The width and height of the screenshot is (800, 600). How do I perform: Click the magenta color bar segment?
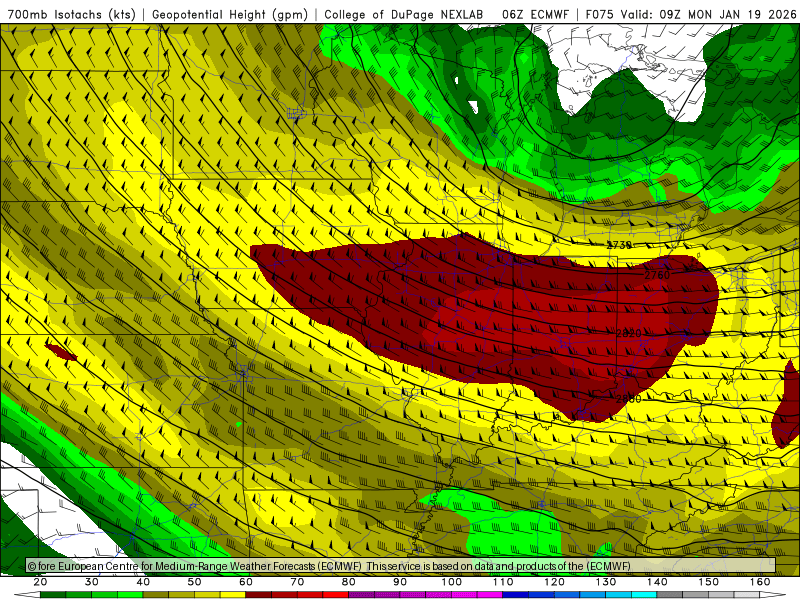click(490, 595)
